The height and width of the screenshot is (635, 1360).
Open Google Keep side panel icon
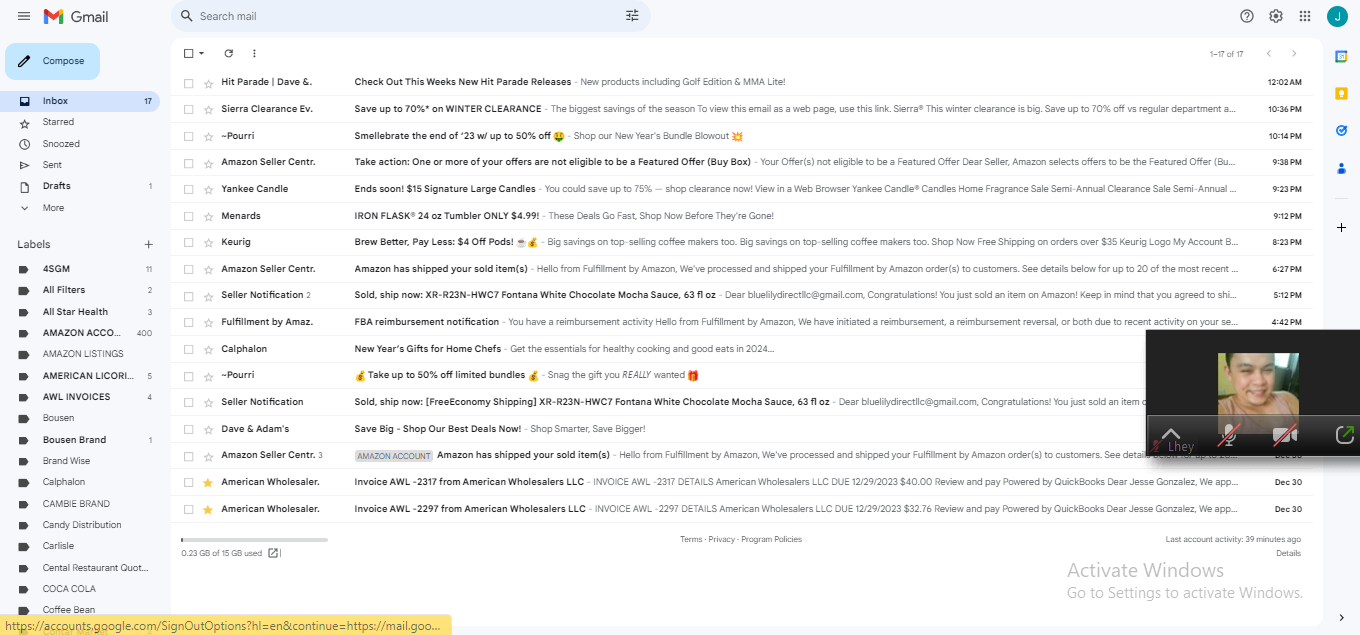click(x=1342, y=93)
